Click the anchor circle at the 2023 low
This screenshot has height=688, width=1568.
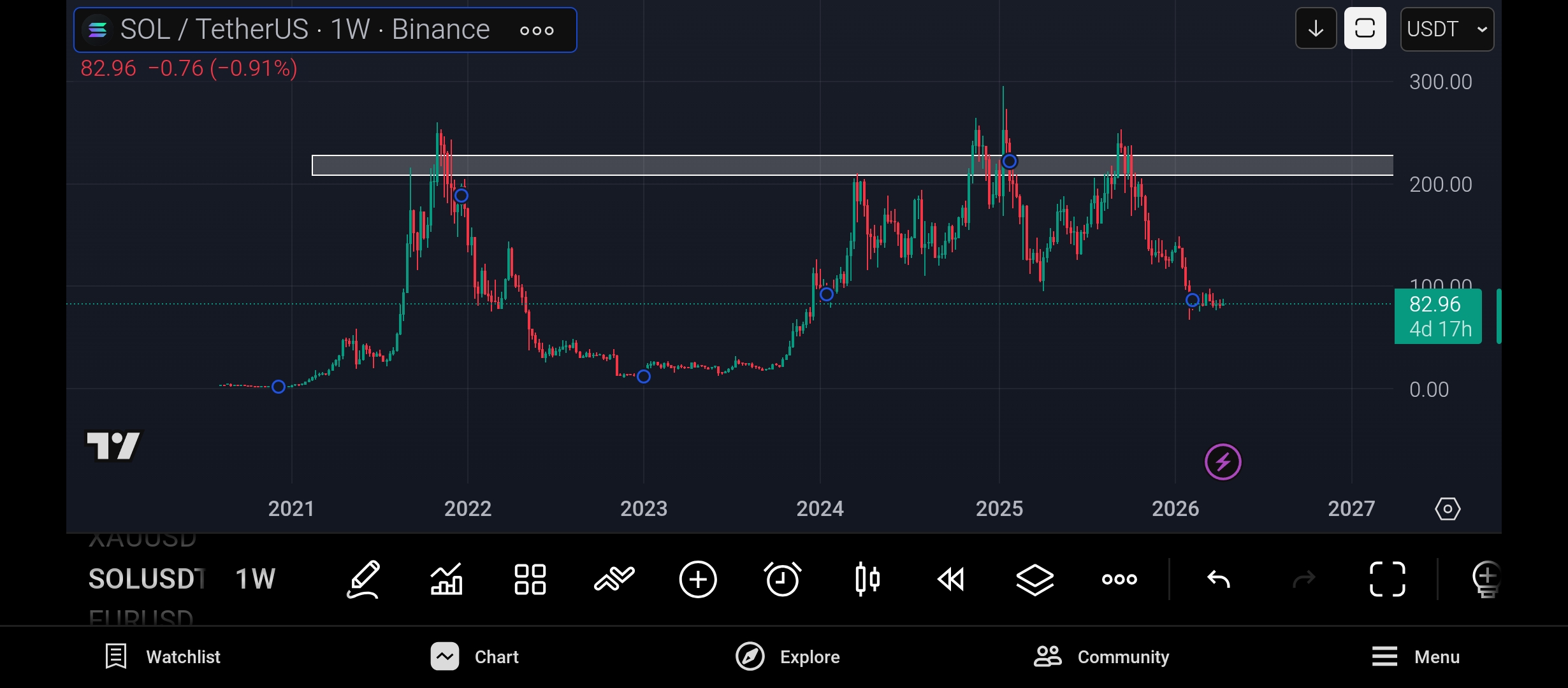(x=644, y=376)
